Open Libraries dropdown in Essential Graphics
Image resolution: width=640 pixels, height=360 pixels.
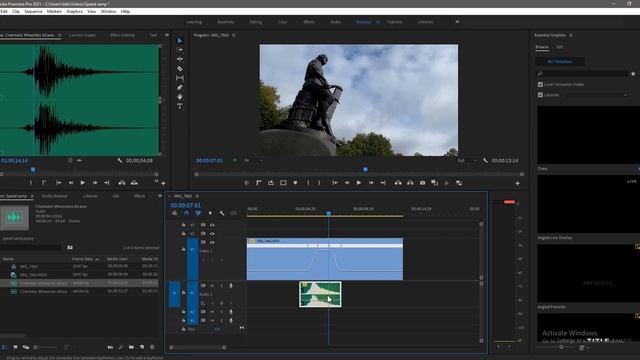[x=597, y=95]
